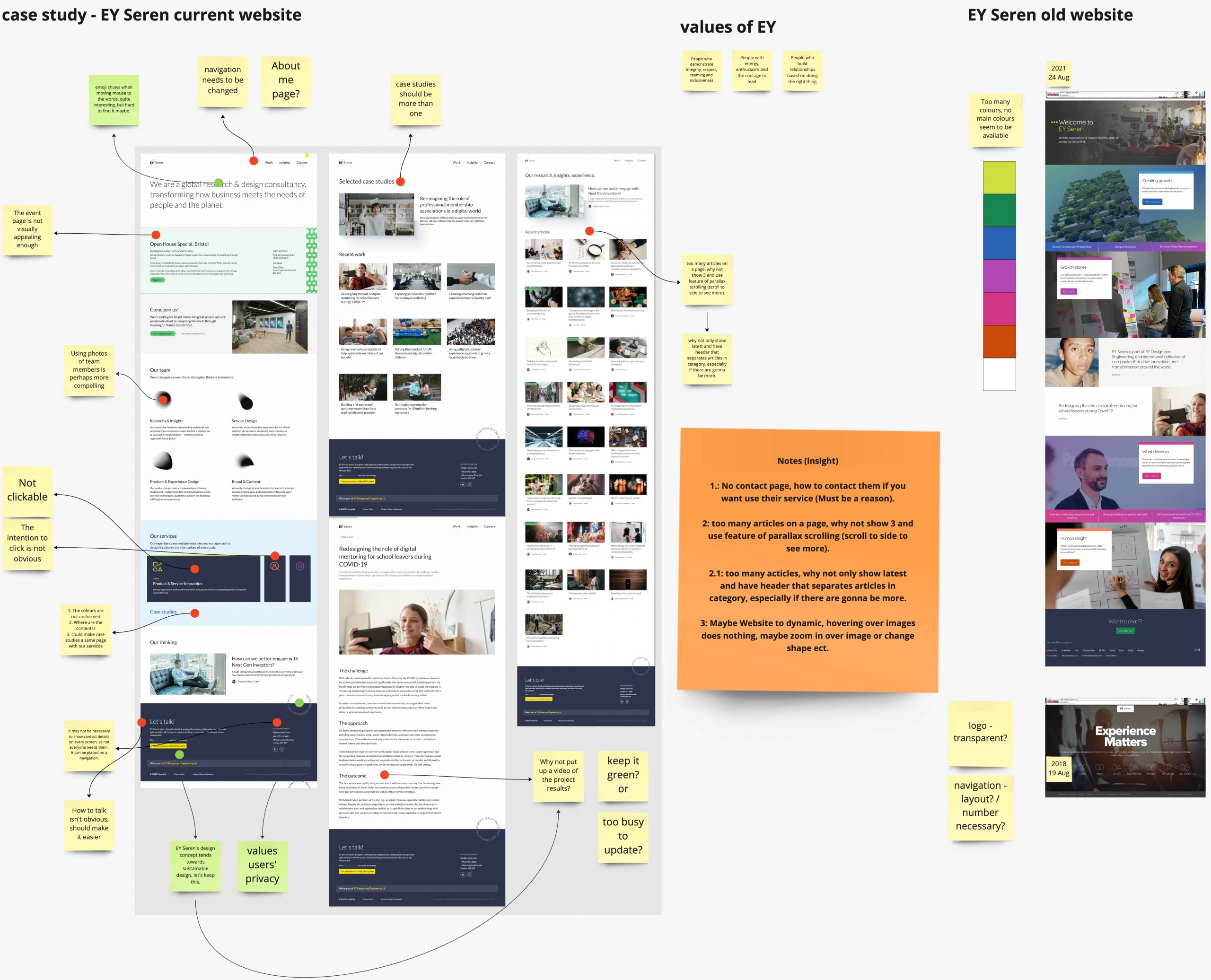Click the 'What drives us' card in old website

[x=1167, y=464]
